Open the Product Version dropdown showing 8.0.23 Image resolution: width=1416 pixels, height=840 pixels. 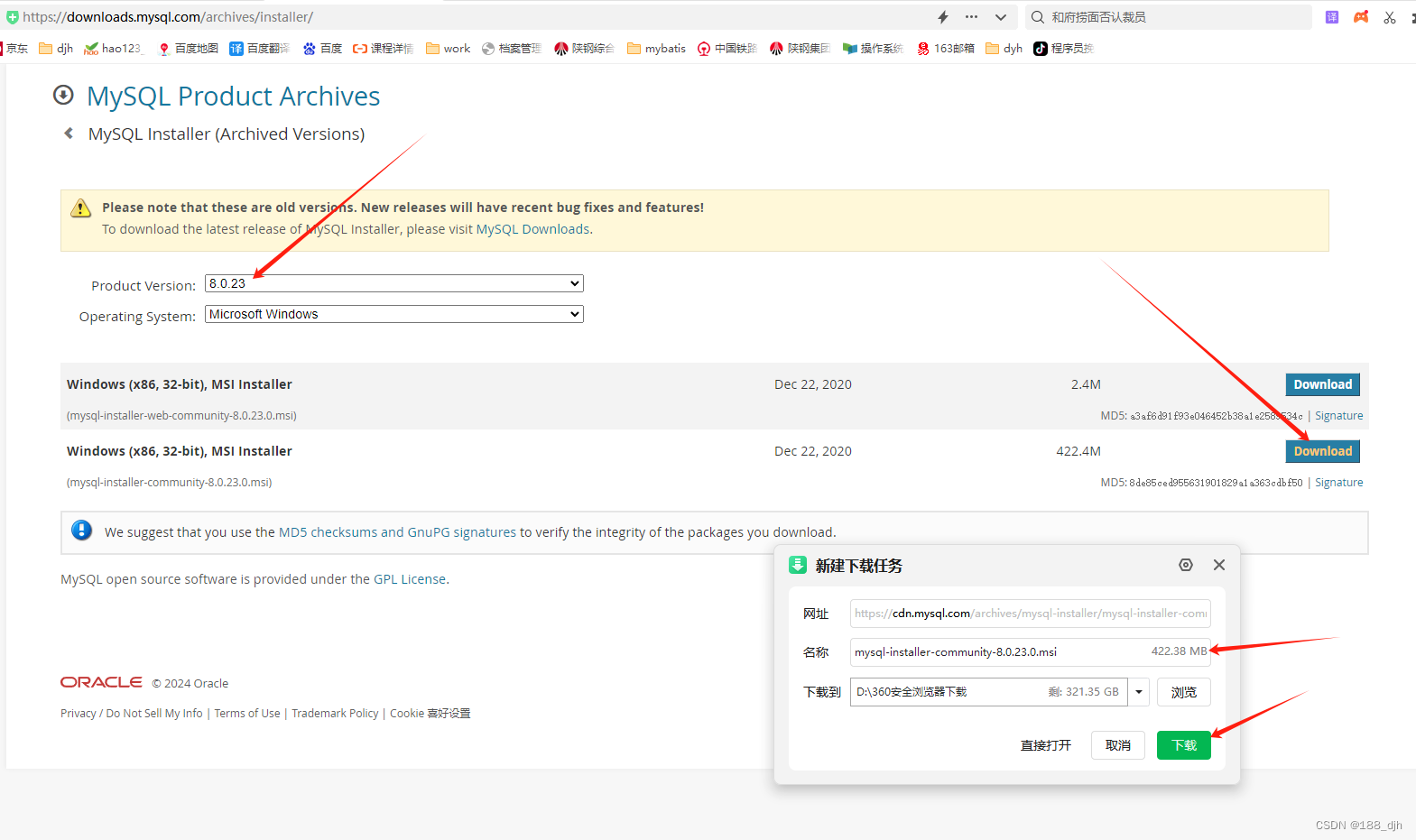coord(394,283)
